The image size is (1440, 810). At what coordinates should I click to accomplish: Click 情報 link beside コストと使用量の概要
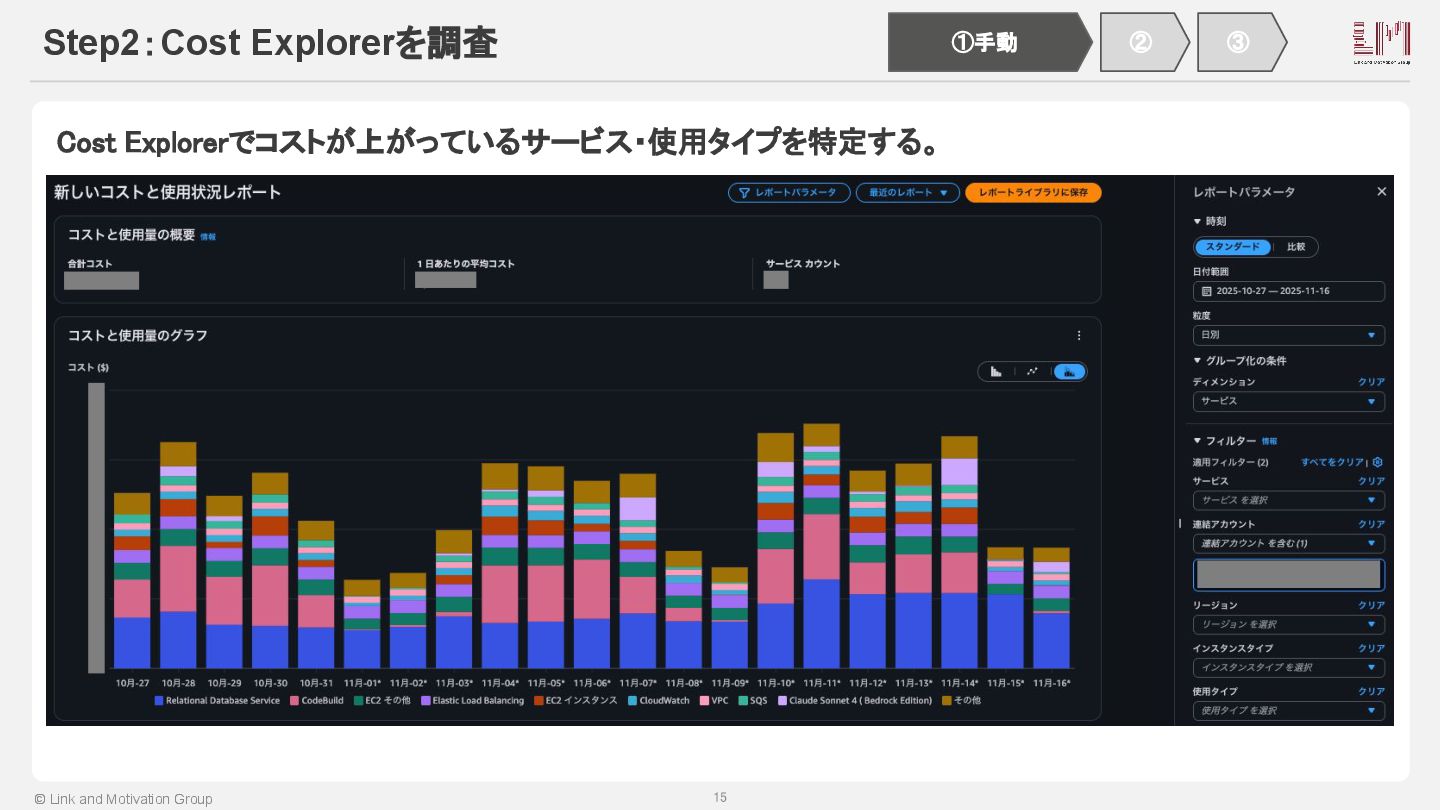pos(208,237)
